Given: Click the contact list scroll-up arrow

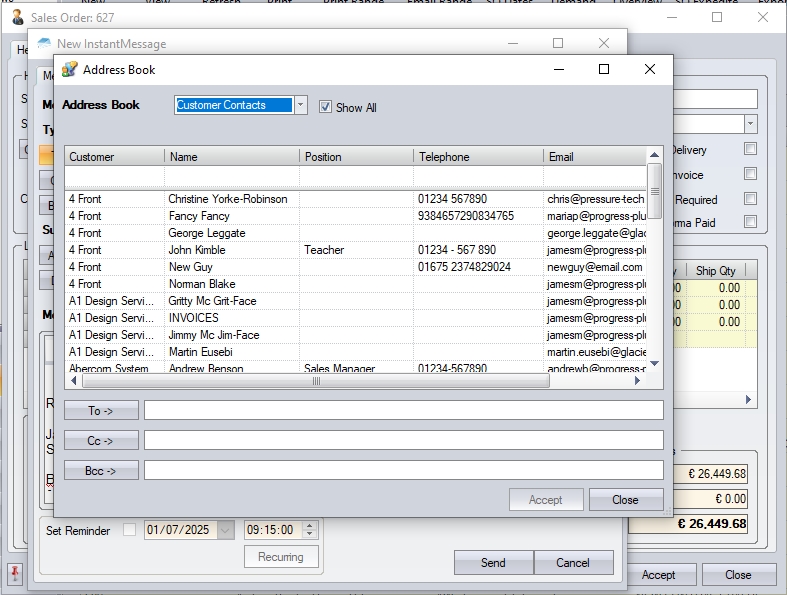Looking at the screenshot, I should coord(655,155).
